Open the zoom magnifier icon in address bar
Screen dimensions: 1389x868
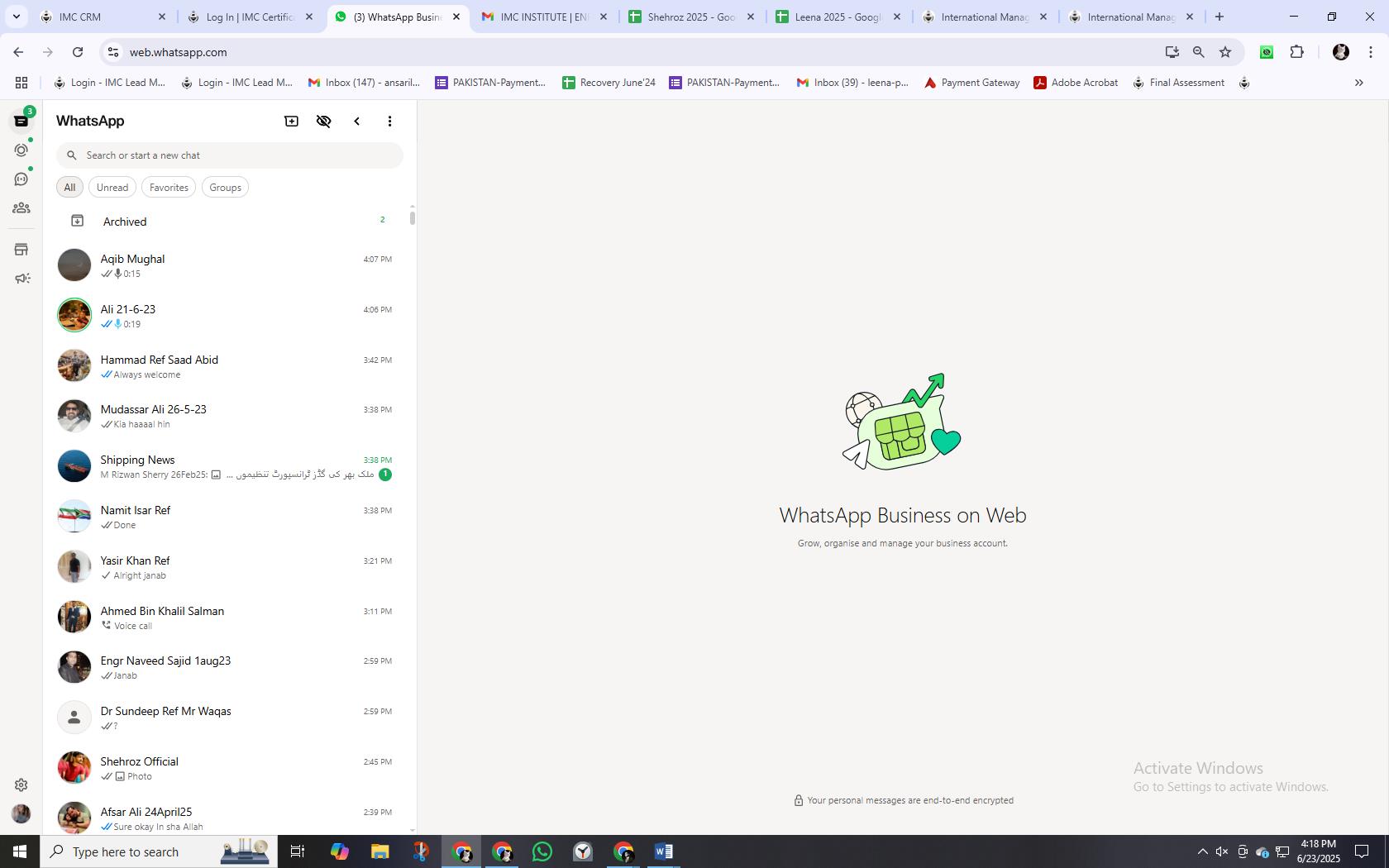tap(1198, 52)
